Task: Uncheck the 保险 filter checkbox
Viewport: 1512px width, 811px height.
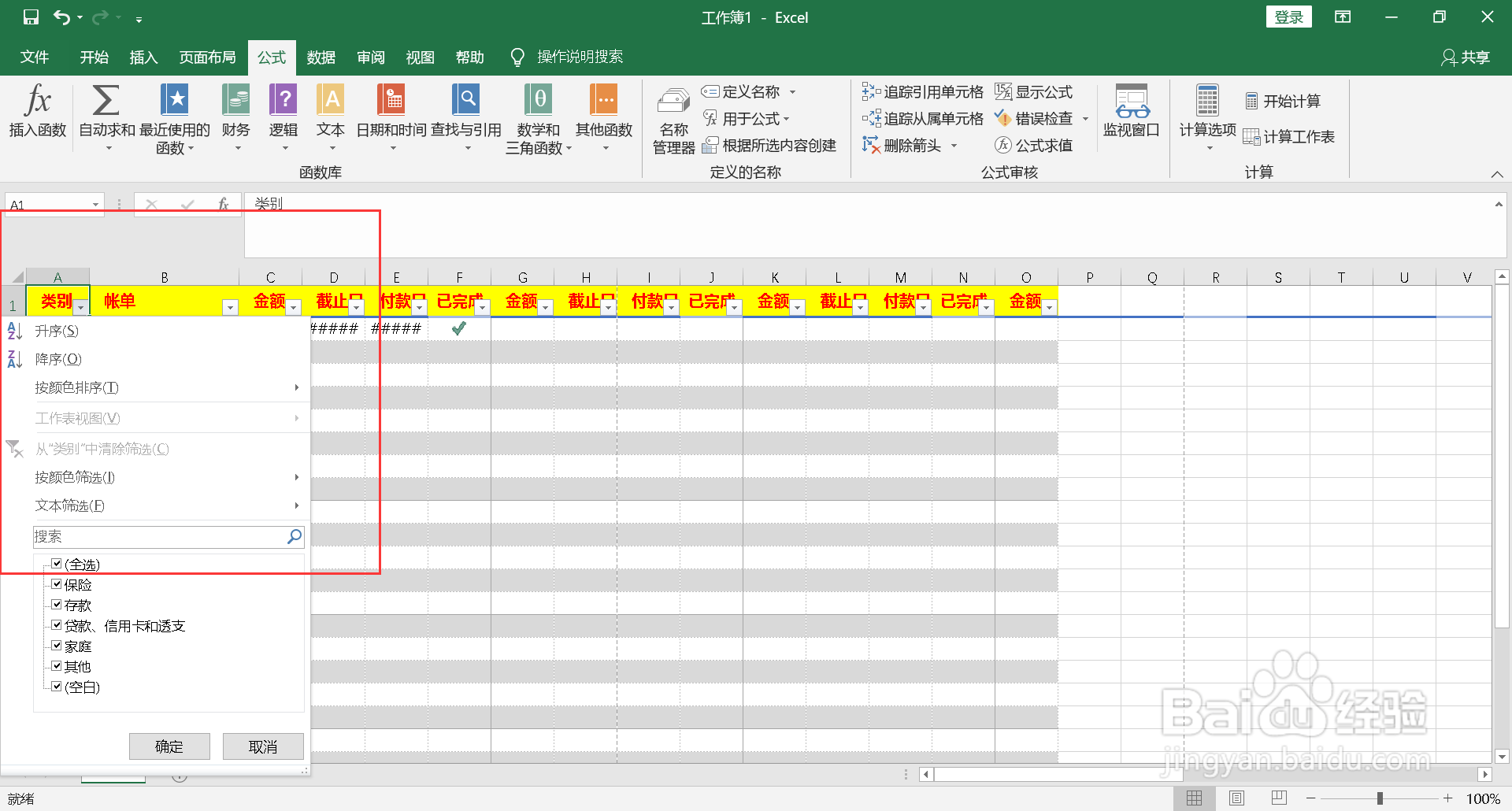Action: point(57,583)
